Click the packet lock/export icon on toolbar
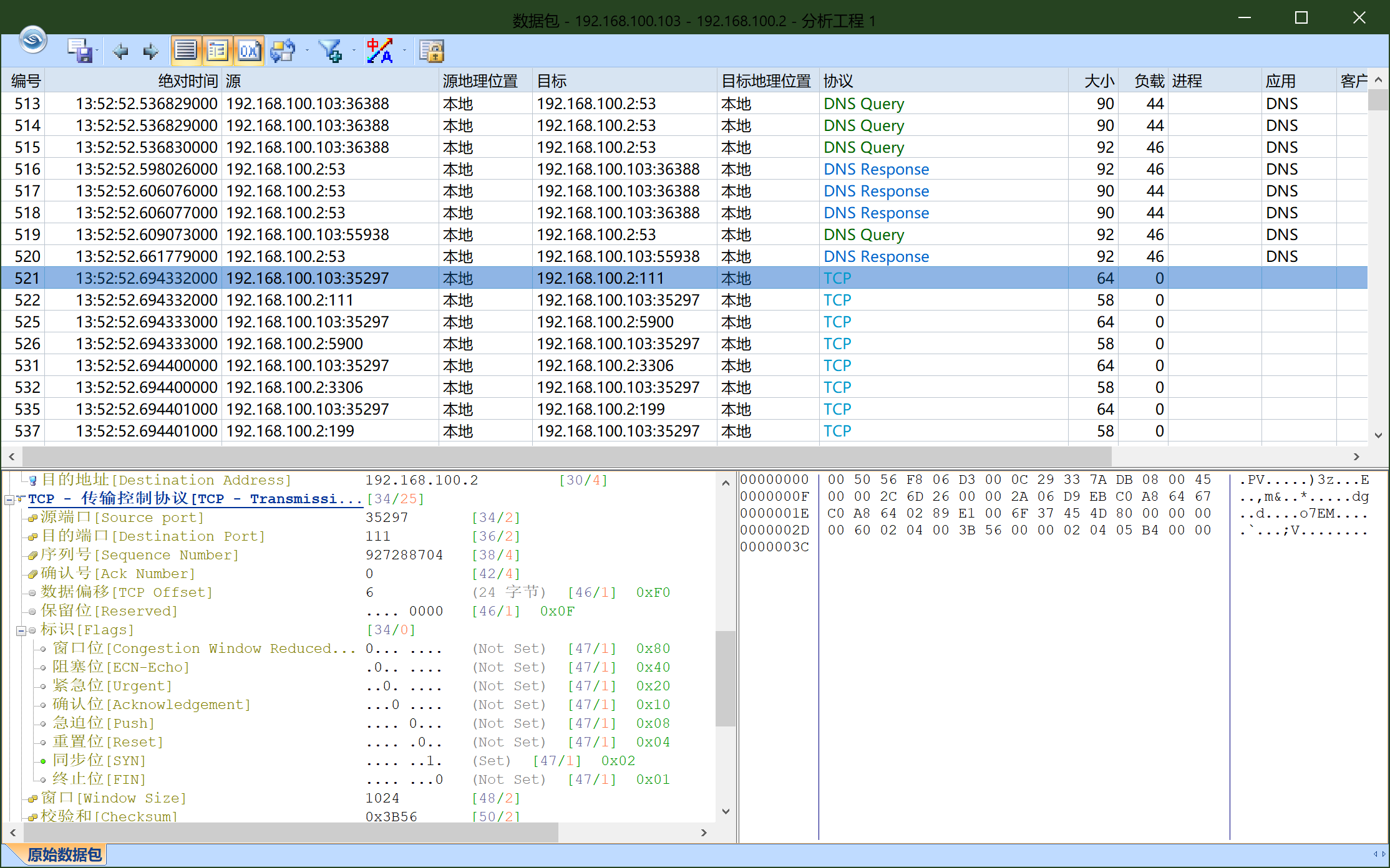 431,51
